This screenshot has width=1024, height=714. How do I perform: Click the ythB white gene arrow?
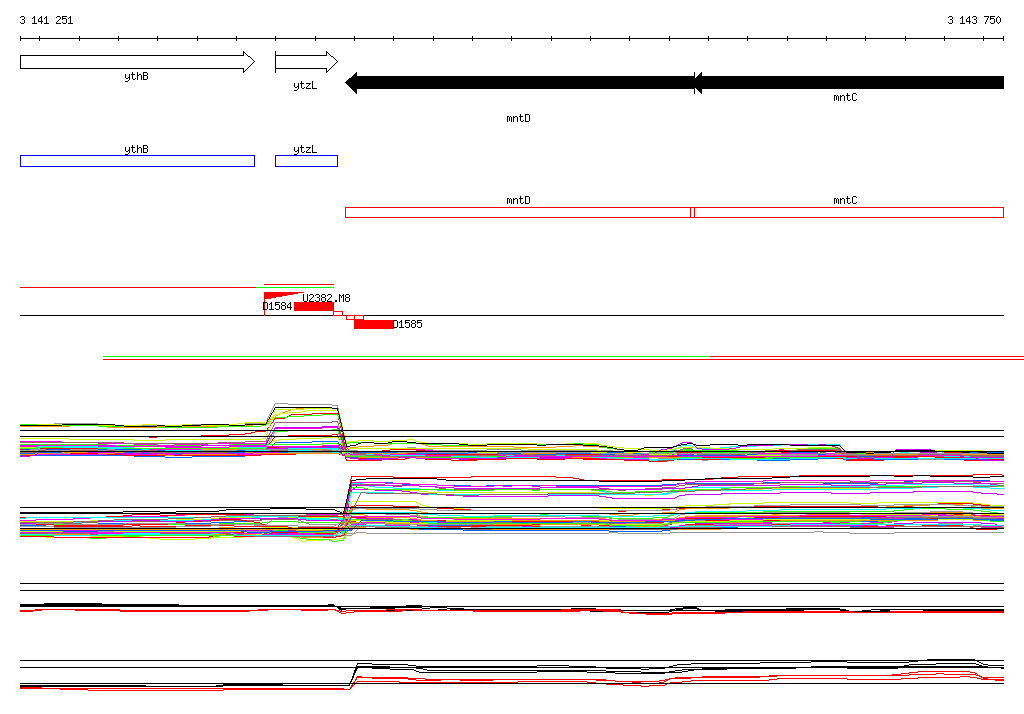coord(137,62)
